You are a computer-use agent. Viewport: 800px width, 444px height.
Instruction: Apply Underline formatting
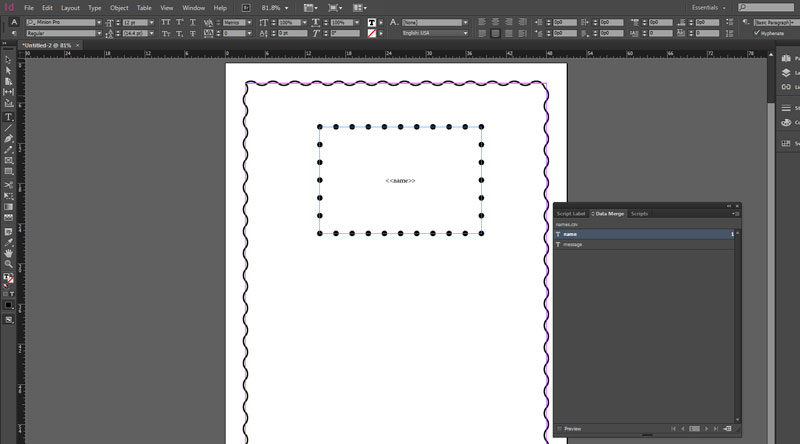(x=192, y=22)
